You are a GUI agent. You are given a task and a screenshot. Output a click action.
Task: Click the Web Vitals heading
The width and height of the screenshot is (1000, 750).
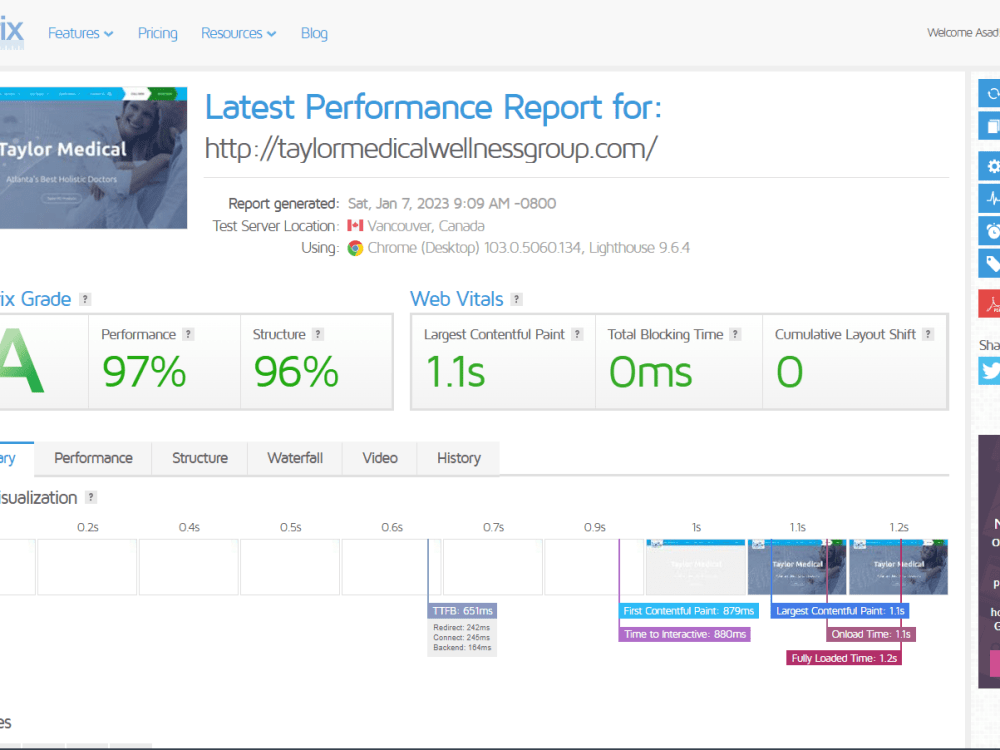(x=457, y=299)
